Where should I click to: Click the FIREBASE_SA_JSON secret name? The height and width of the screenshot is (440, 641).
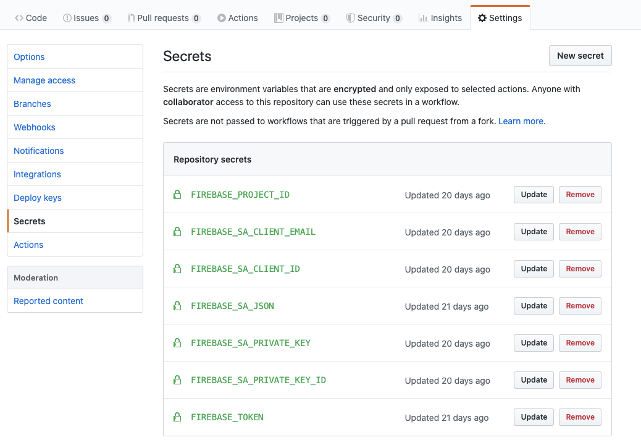coord(233,306)
